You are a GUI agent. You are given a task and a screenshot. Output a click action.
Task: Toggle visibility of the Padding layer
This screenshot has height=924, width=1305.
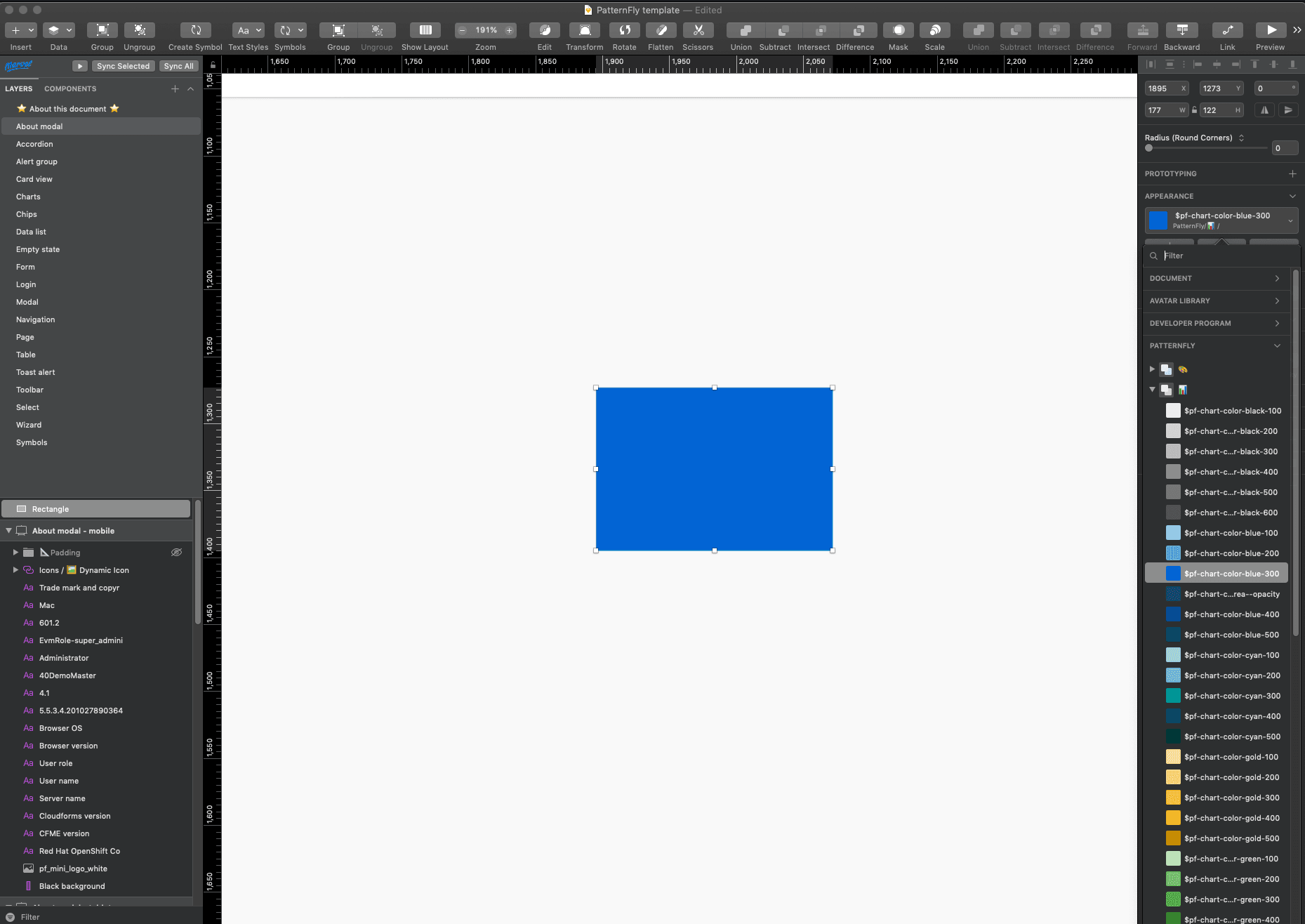(x=176, y=553)
